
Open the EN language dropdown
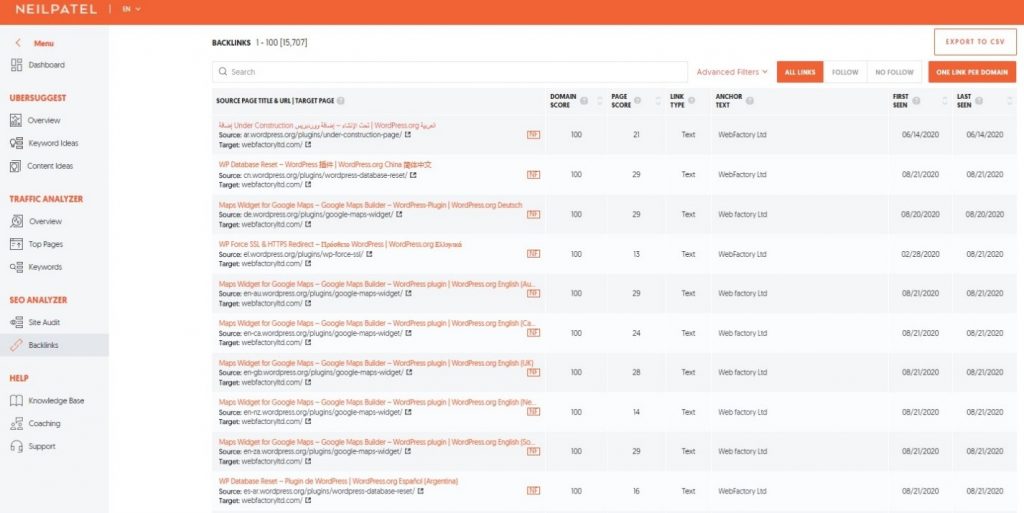pos(131,9)
